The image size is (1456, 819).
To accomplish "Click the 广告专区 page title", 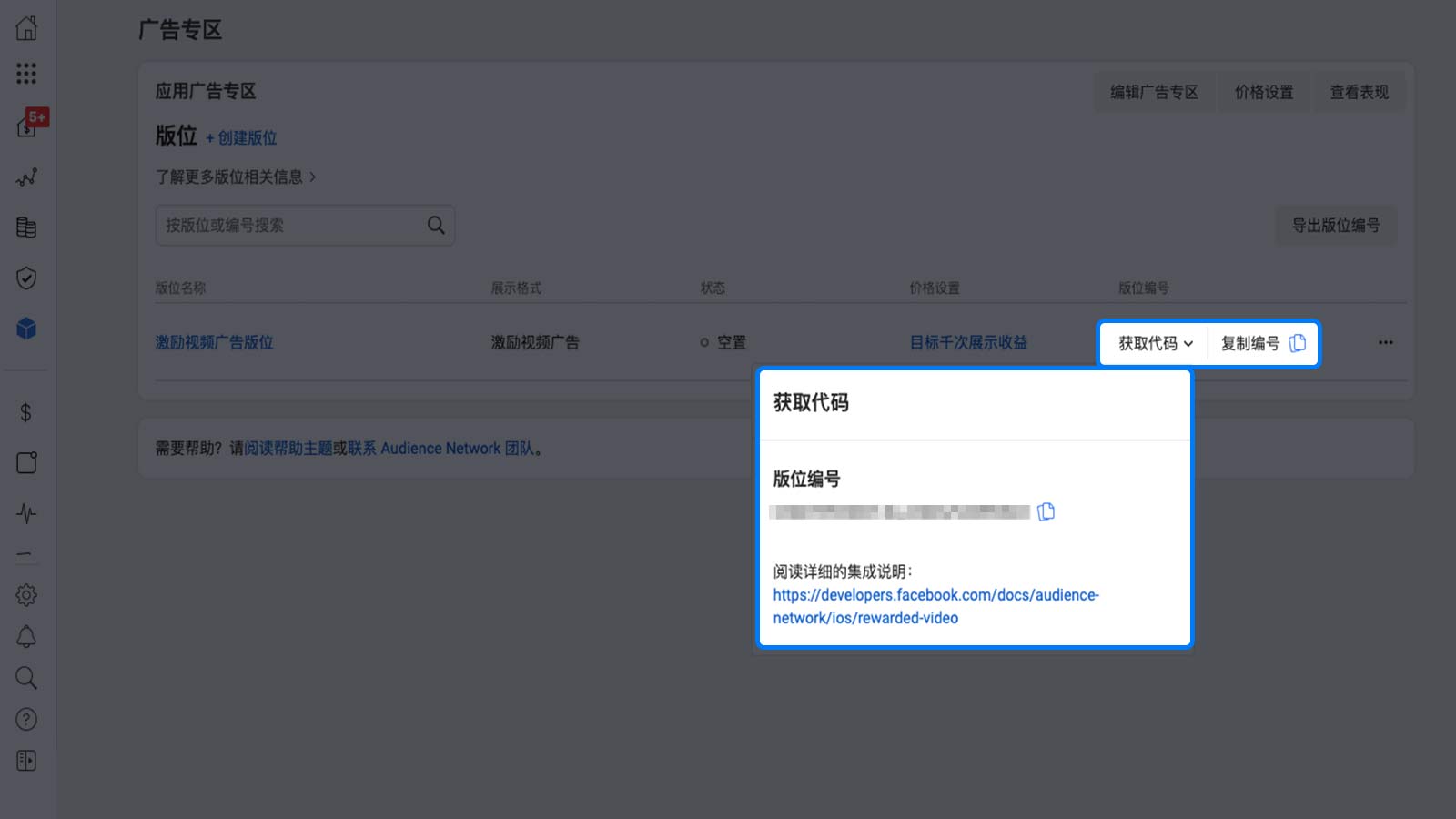I will (x=180, y=29).
